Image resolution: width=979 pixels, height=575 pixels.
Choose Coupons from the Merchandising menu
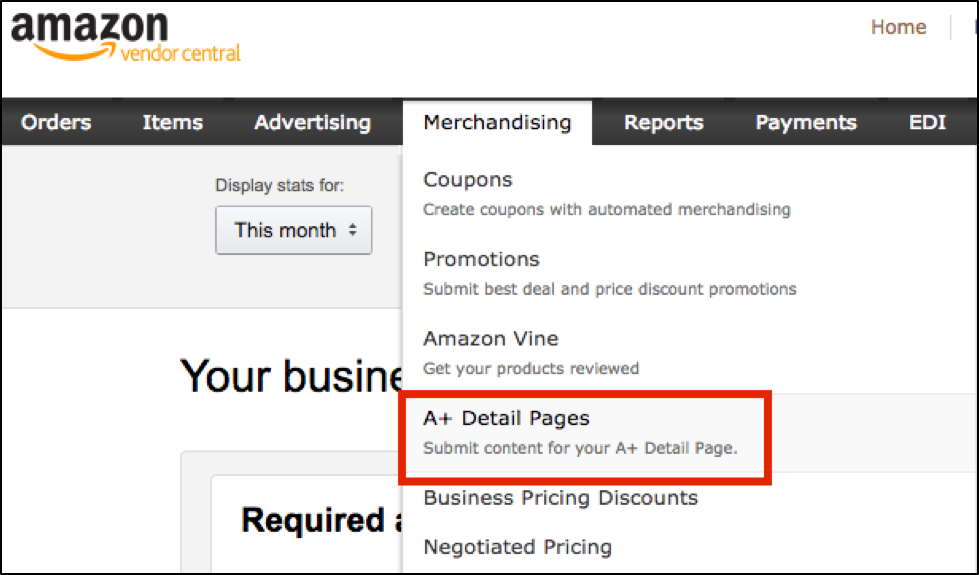pos(468,180)
